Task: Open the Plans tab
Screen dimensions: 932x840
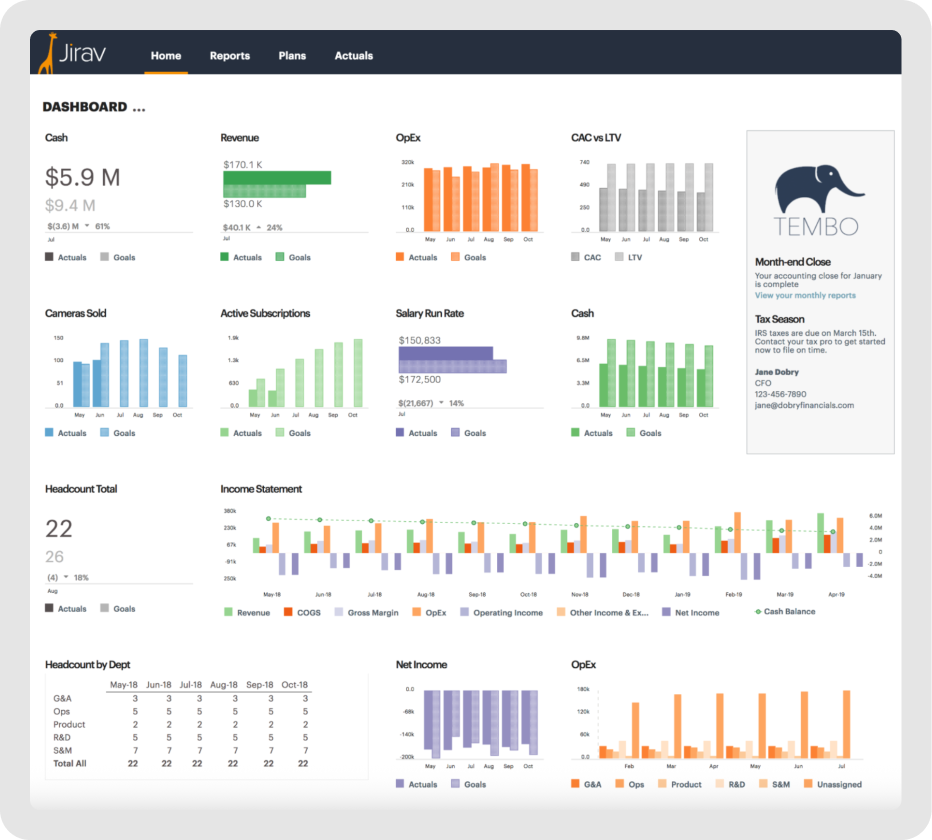Action: pyautogui.click(x=292, y=55)
